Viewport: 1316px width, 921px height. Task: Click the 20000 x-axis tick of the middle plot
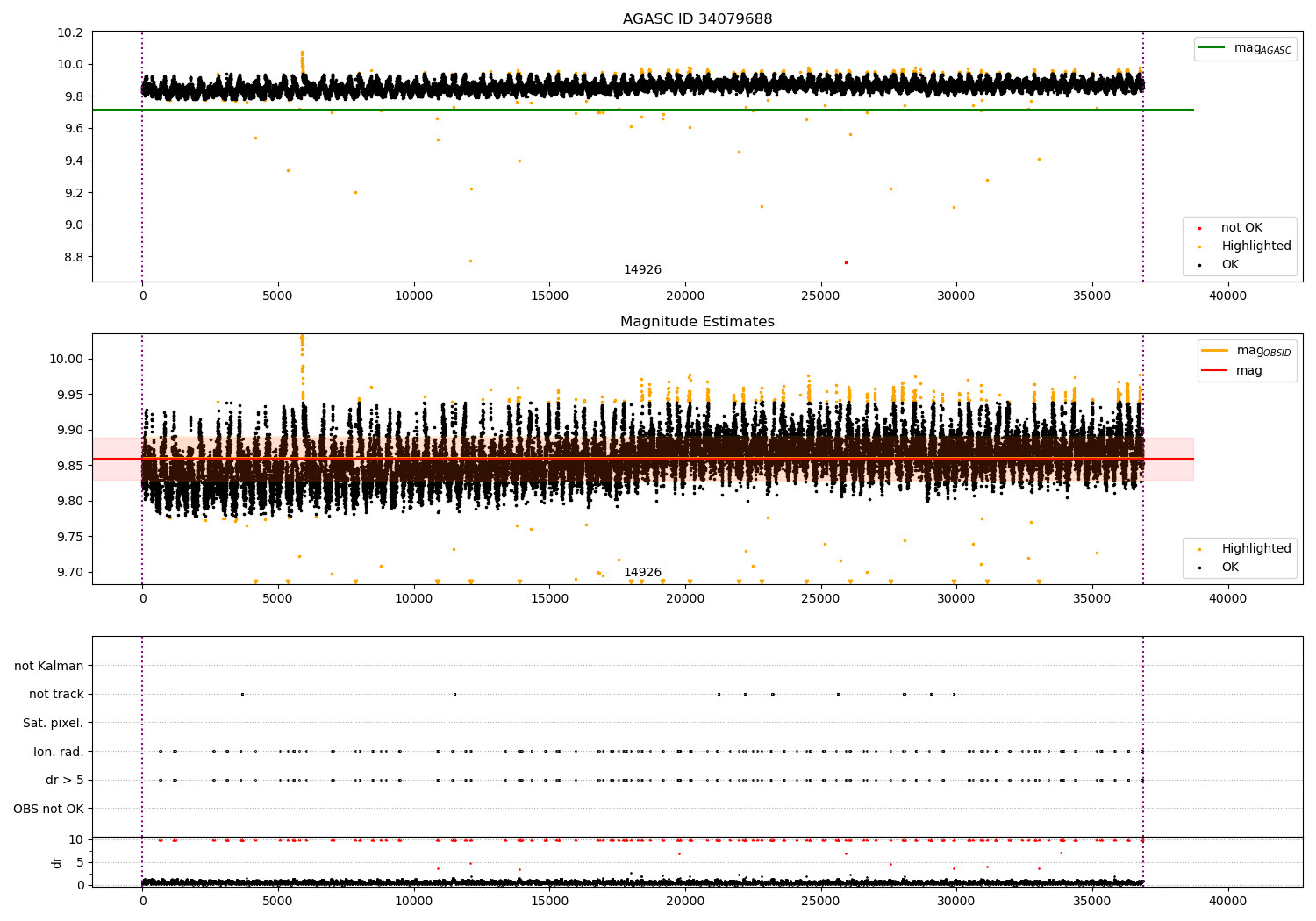685,599
